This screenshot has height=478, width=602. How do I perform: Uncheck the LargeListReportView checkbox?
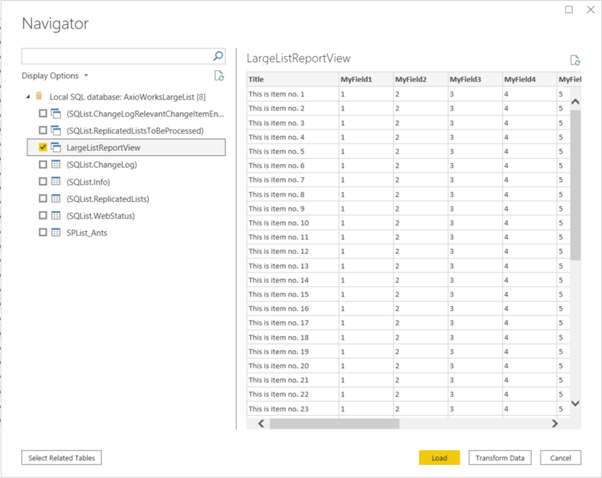point(42,147)
